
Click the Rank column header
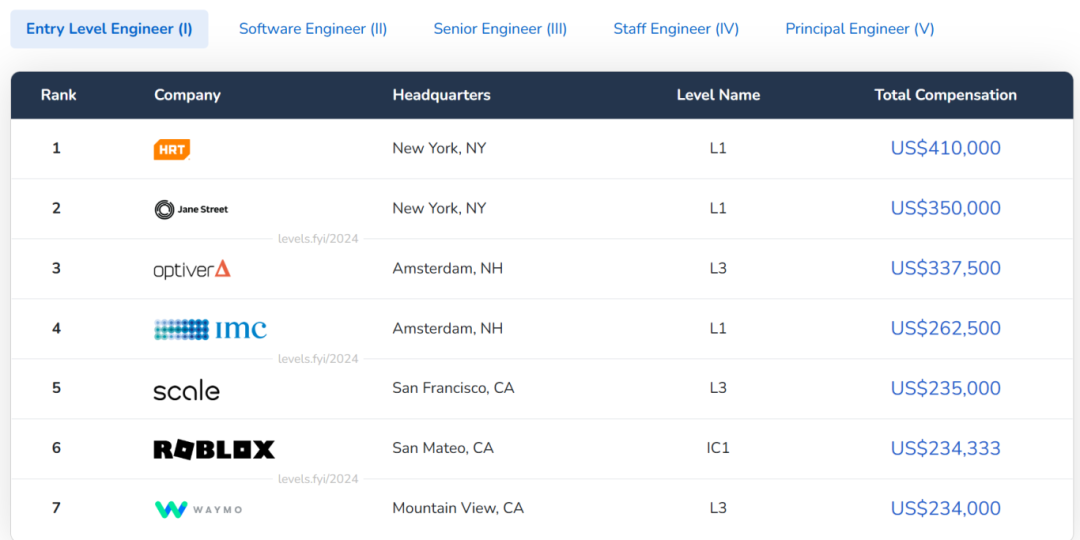point(59,95)
